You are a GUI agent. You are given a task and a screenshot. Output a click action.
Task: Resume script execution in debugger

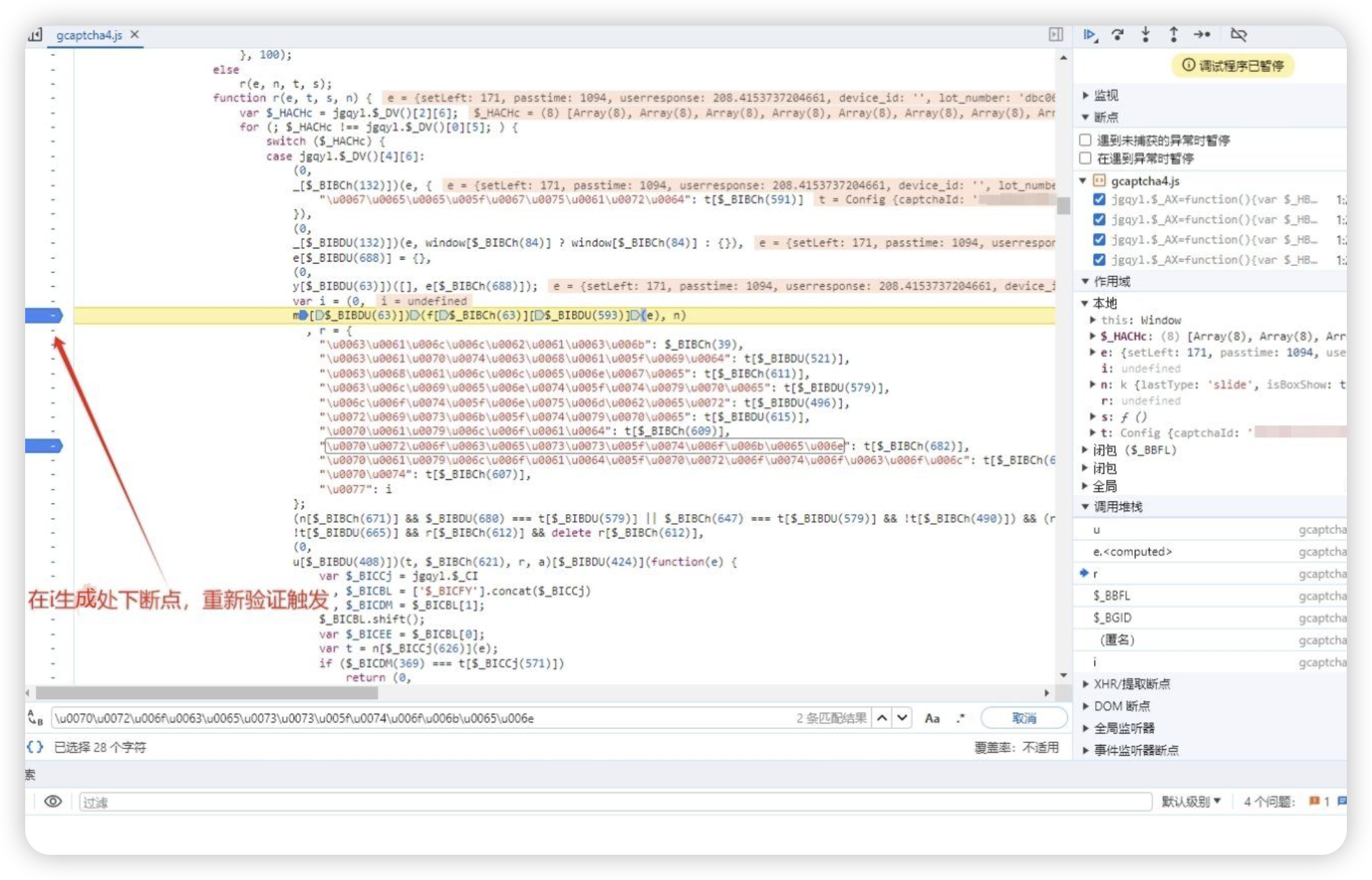(x=1089, y=34)
